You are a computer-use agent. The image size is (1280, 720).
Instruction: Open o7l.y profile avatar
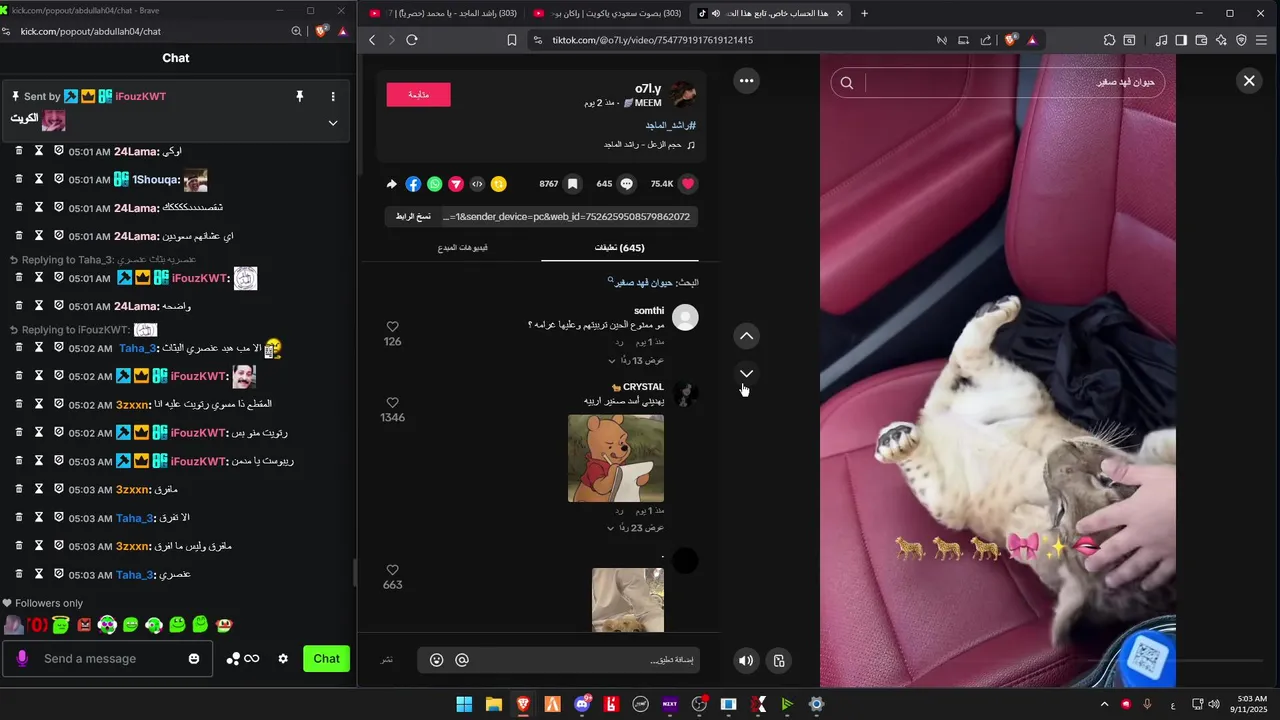pyautogui.click(x=684, y=95)
